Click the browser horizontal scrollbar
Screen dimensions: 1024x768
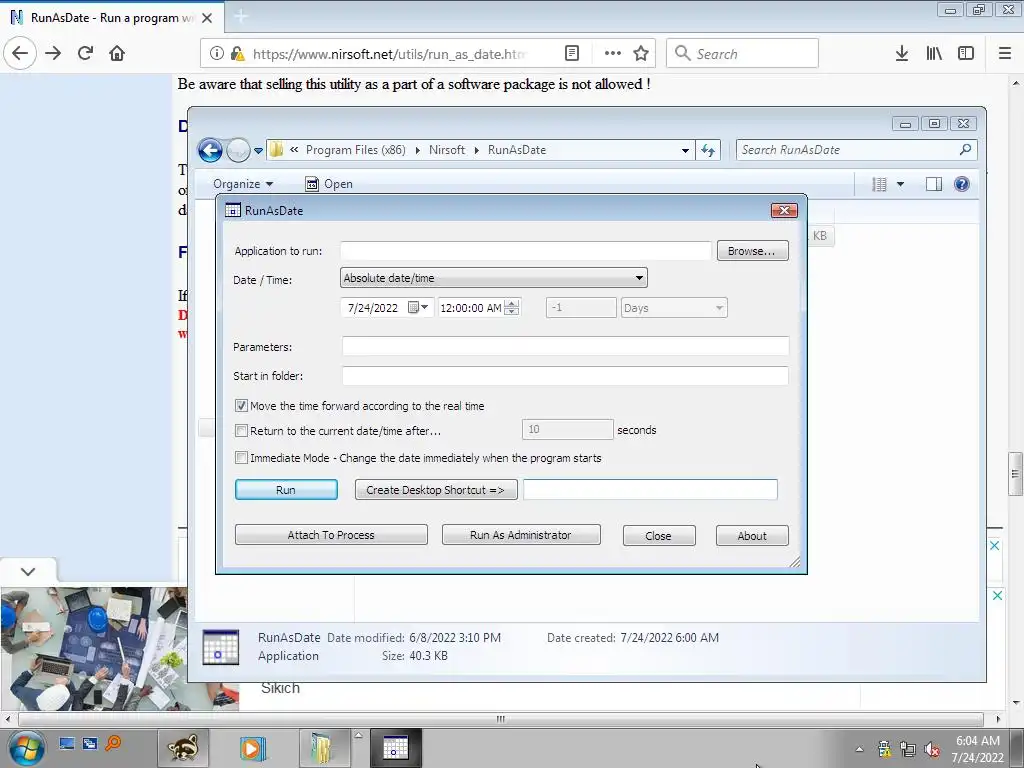tap(500, 719)
